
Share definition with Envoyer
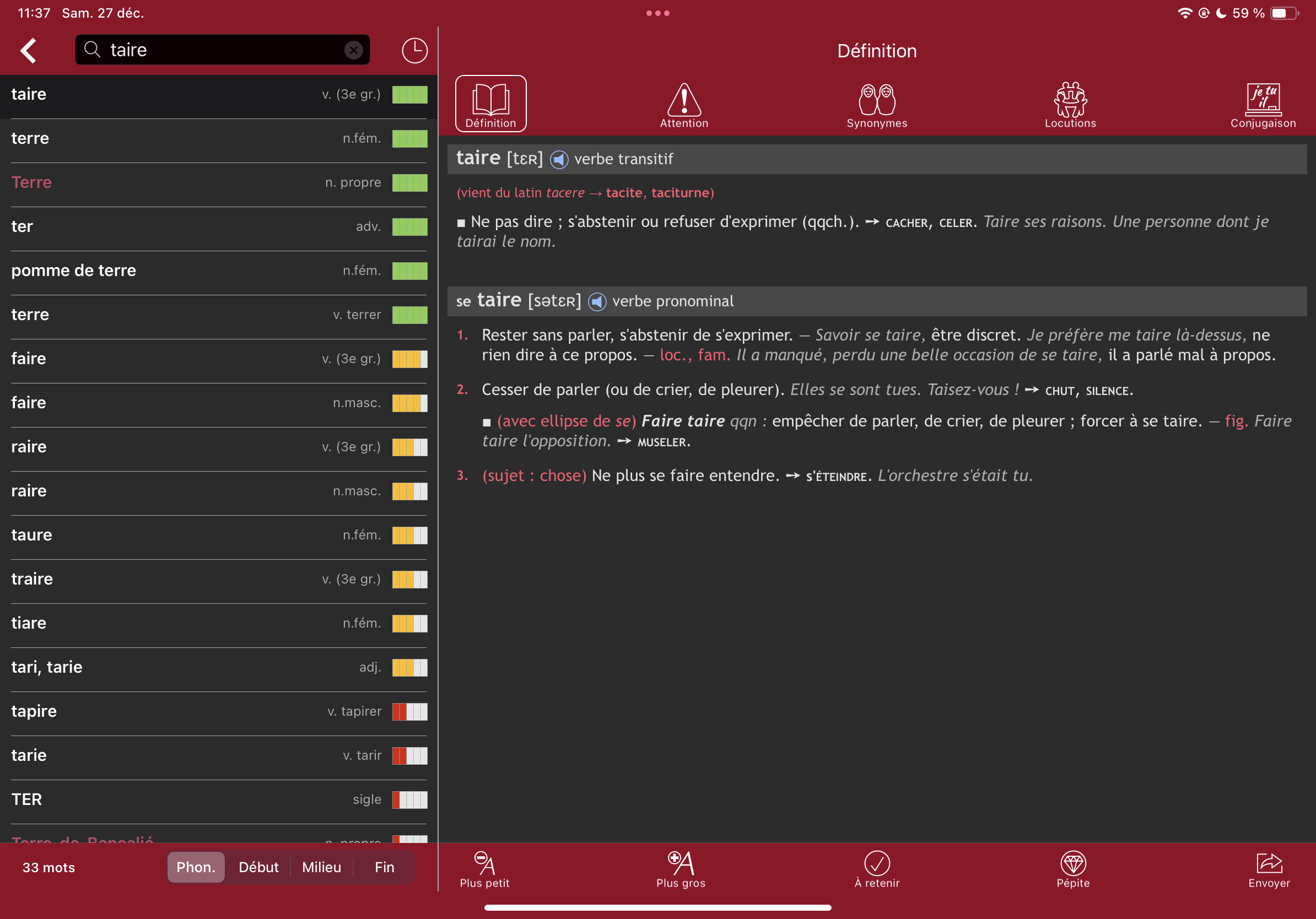coord(1269,868)
